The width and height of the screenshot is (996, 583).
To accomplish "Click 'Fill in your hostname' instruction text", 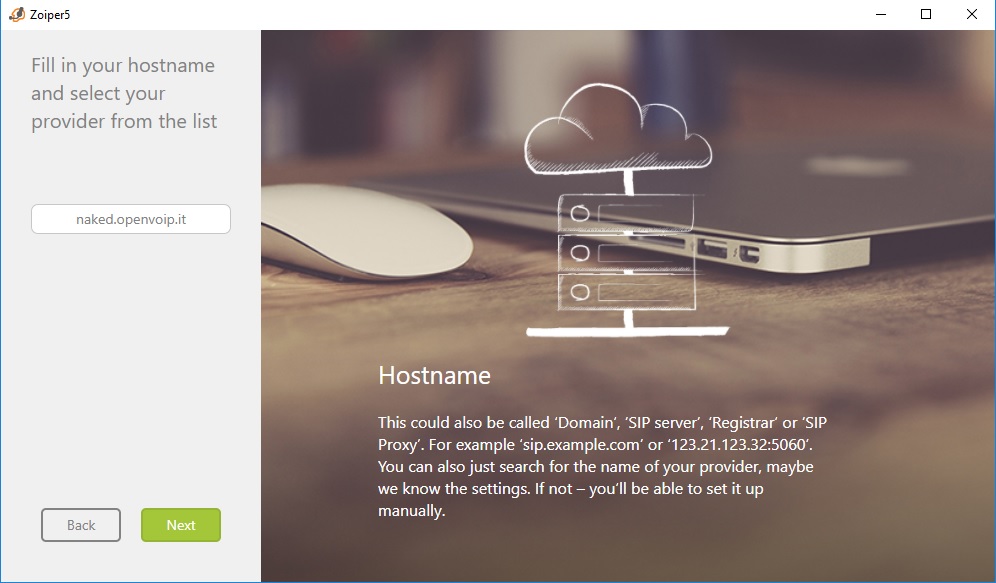I will coord(124,93).
